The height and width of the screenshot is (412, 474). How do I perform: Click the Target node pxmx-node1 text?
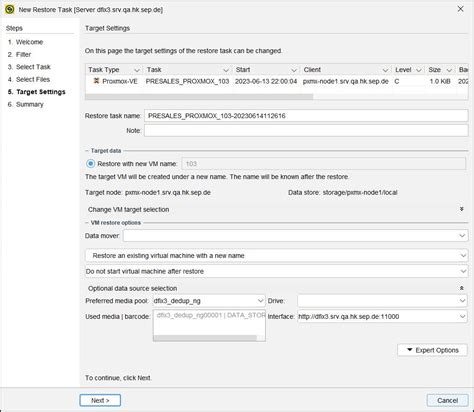coord(148,193)
